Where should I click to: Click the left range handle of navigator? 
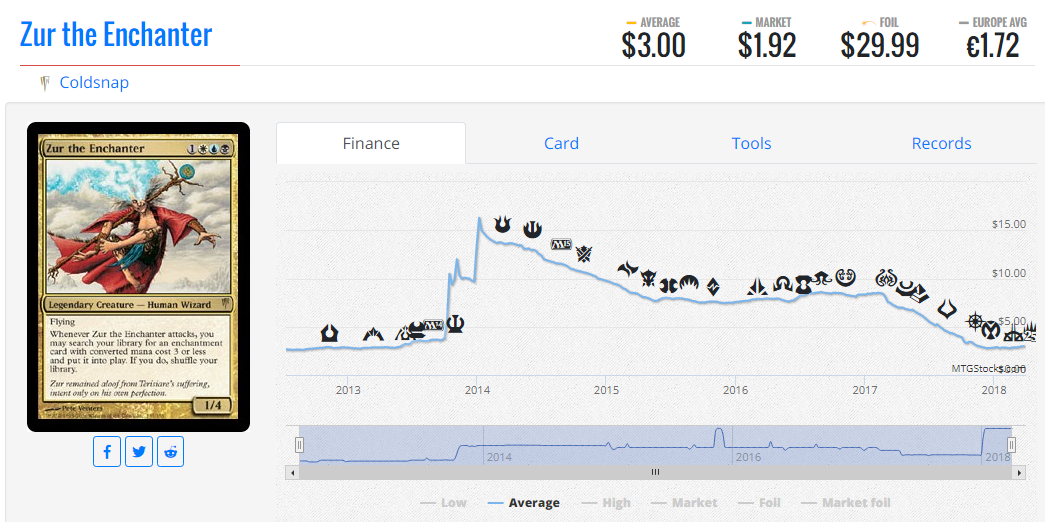click(299, 445)
